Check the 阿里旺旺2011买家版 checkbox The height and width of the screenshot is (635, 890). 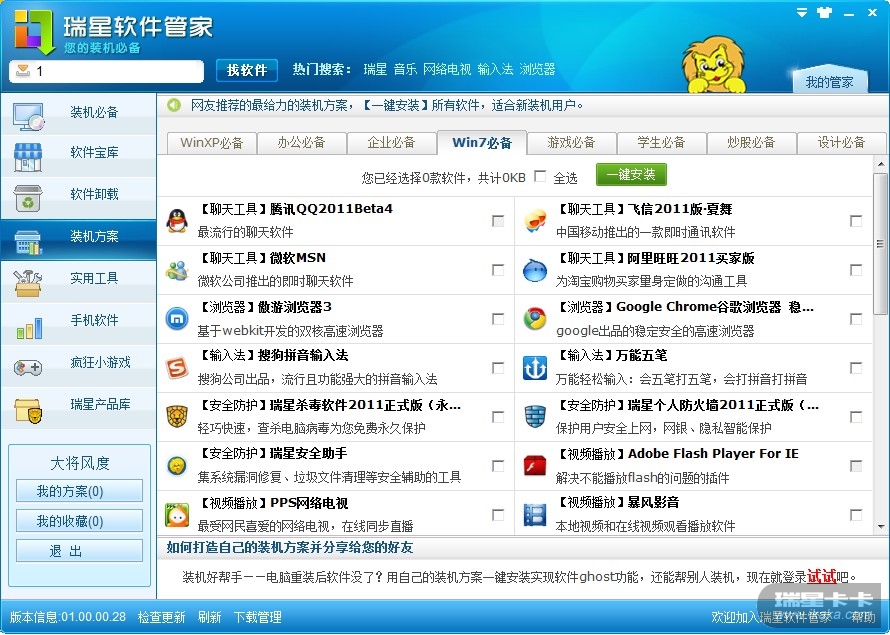(x=856, y=270)
